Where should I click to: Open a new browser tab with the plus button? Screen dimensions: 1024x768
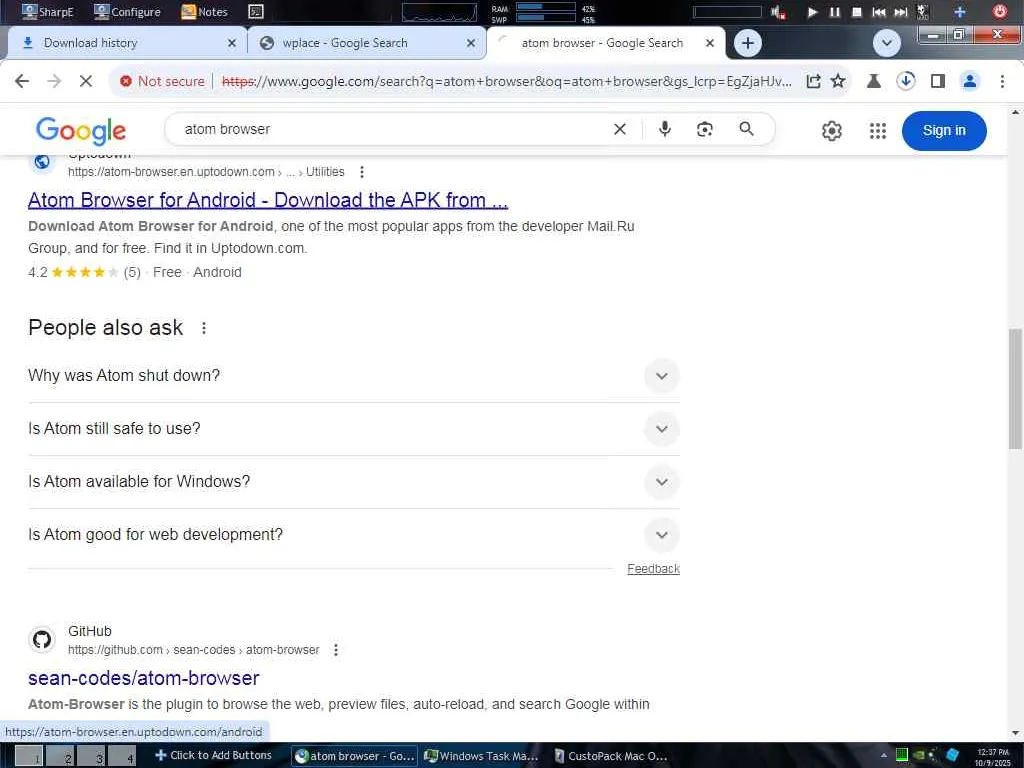(x=748, y=43)
